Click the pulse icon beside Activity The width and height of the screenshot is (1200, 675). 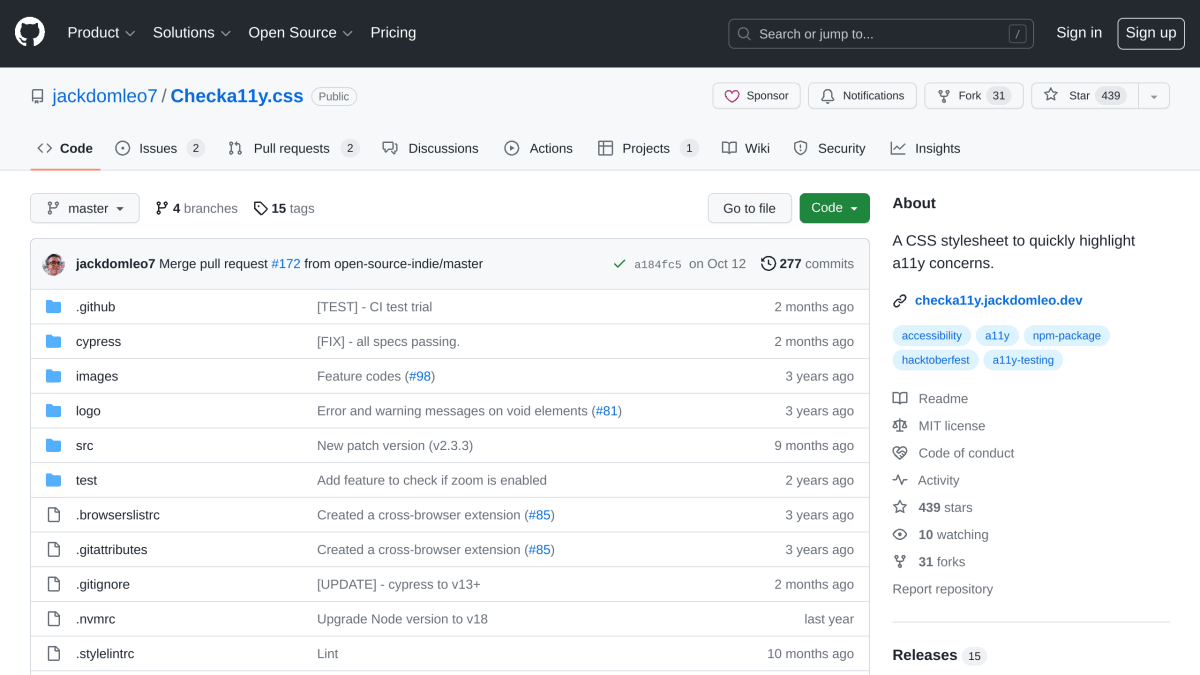coord(900,480)
